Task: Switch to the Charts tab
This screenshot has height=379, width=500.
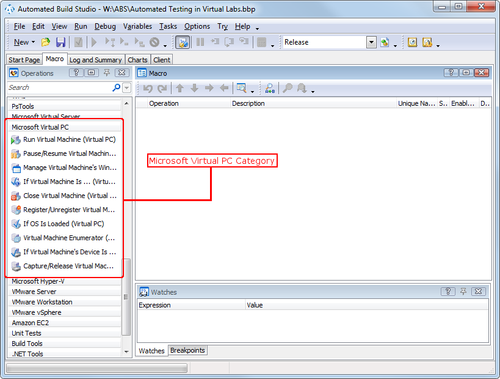Action: click(138, 60)
